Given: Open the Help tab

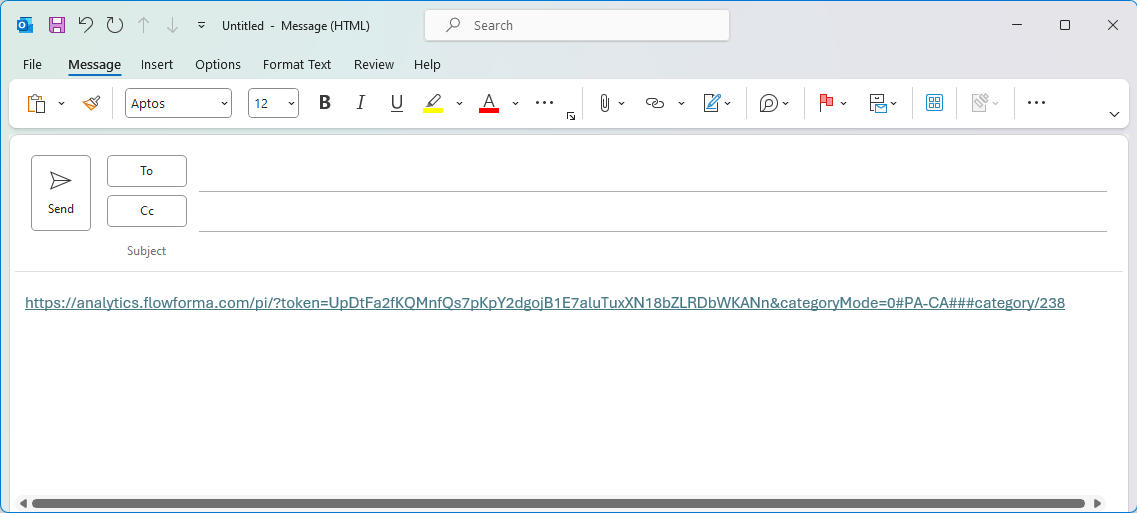Looking at the screenshot, I should click(x=427, y=65).
